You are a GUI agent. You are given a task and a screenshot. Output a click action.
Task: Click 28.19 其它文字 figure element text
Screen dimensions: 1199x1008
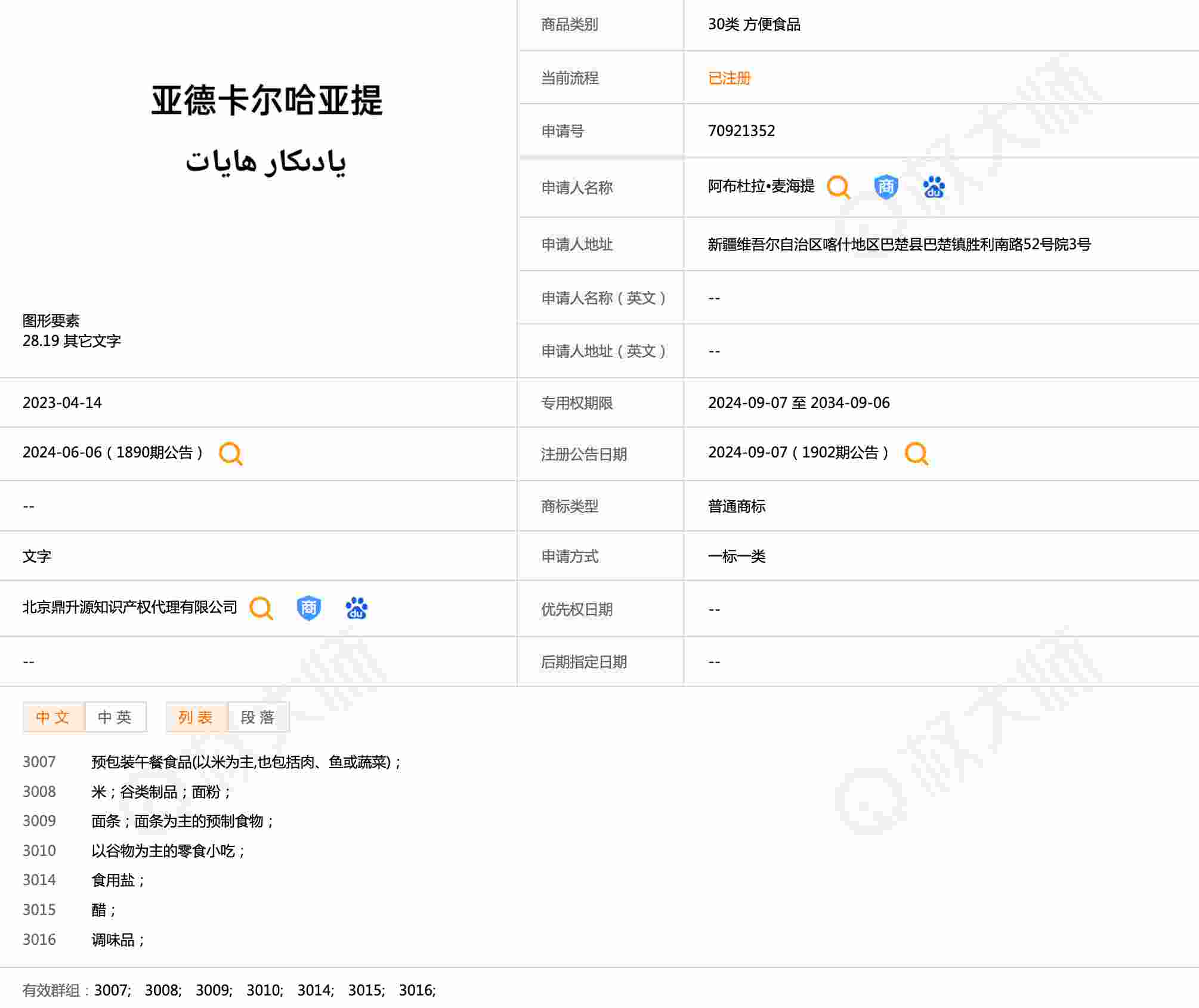click(72, 341)
